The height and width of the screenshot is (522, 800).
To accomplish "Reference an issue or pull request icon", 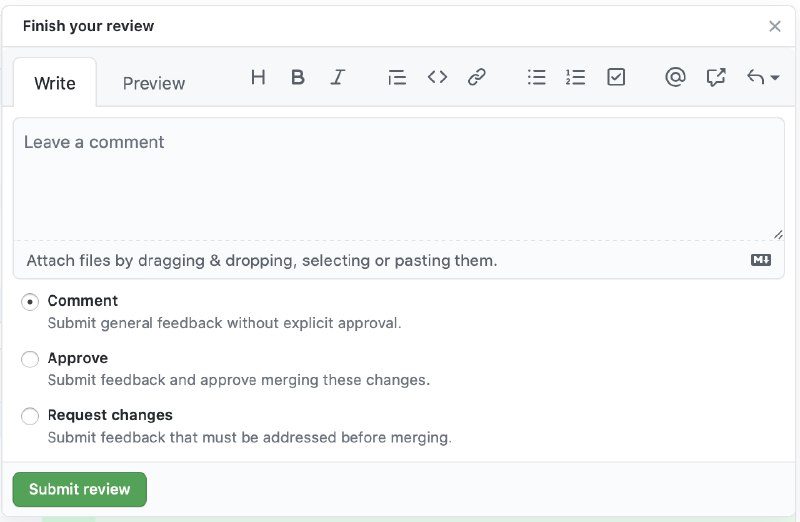I will pyautogui.click(x=716, y=77).
